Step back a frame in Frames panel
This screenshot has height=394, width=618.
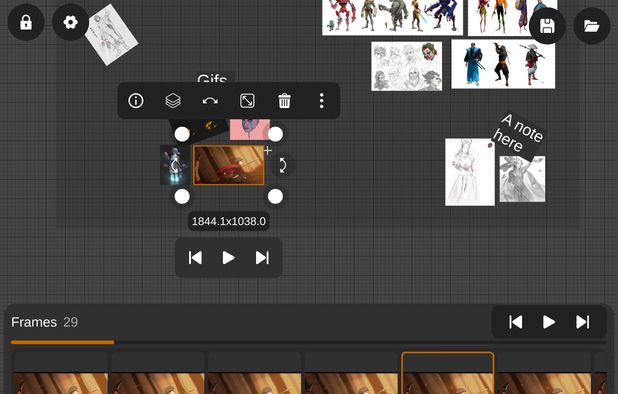point(516,322)
